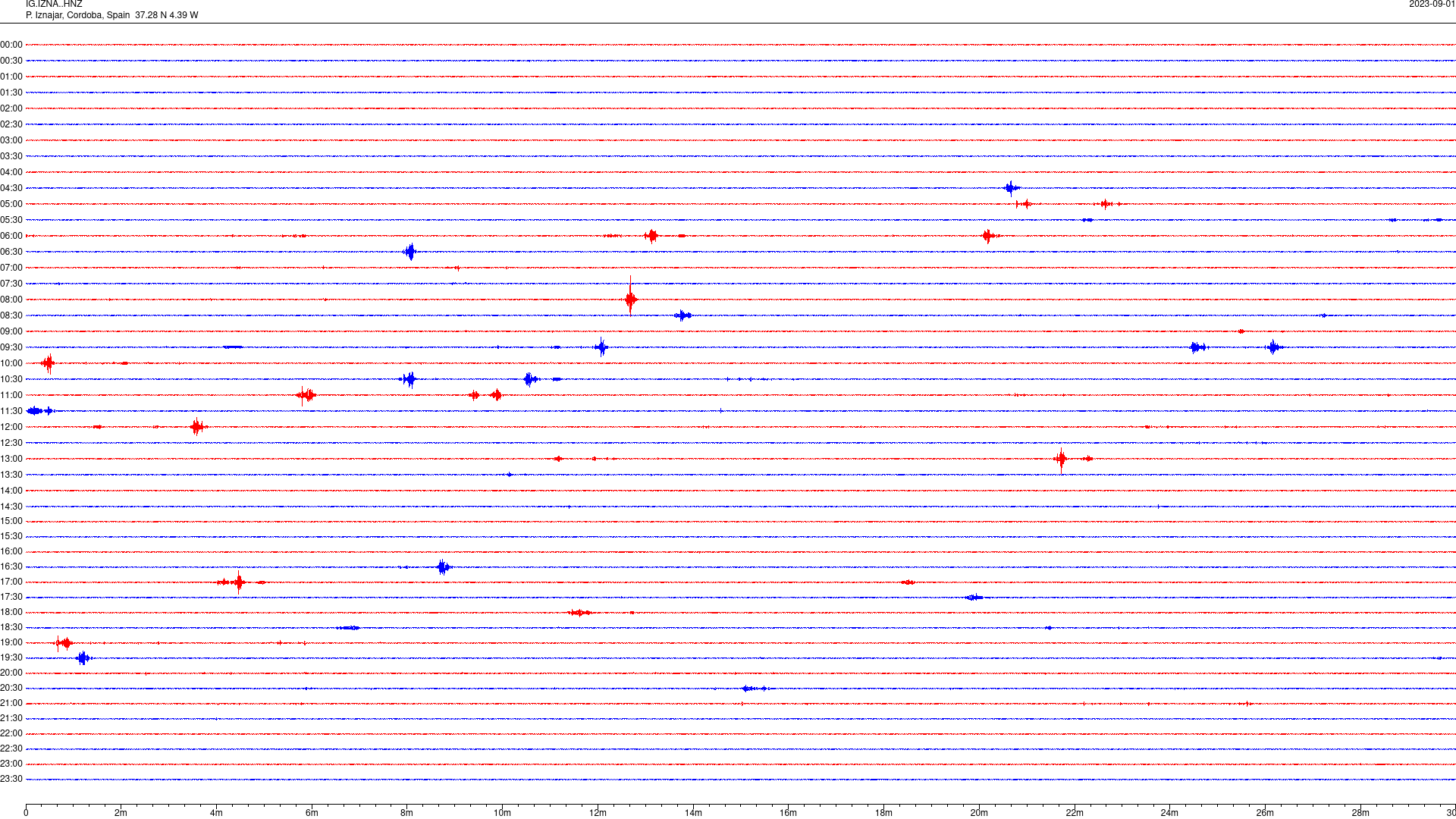
Task: Click the blue seismic event on 04:30 trace
Action: (1011, 188)
